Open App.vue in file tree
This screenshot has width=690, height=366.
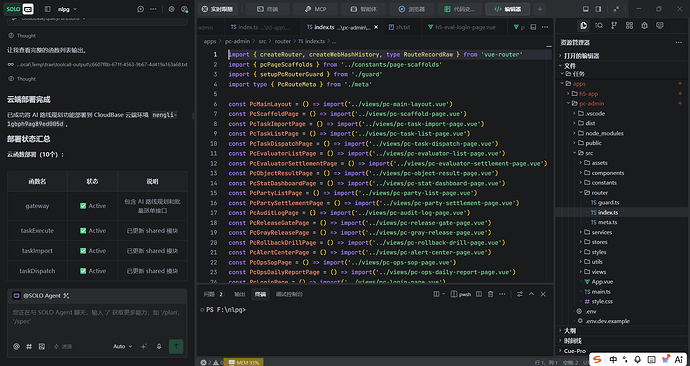(x=622, y=282)
